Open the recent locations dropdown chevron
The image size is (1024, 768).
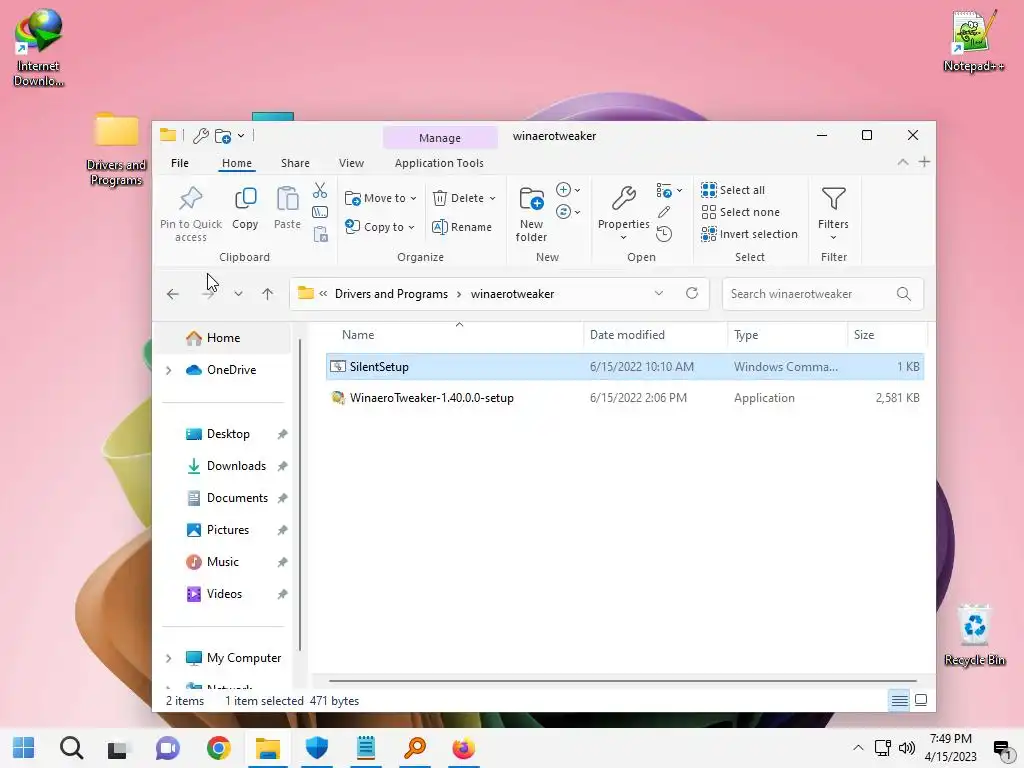click(238, 294)
